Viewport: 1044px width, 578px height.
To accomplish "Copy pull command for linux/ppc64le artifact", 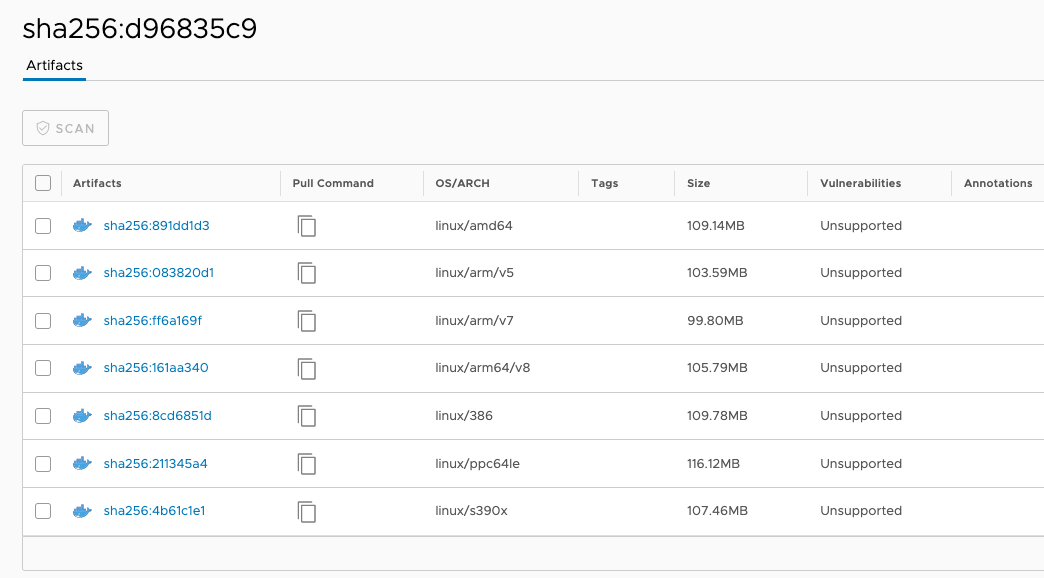I will (307, 464).
